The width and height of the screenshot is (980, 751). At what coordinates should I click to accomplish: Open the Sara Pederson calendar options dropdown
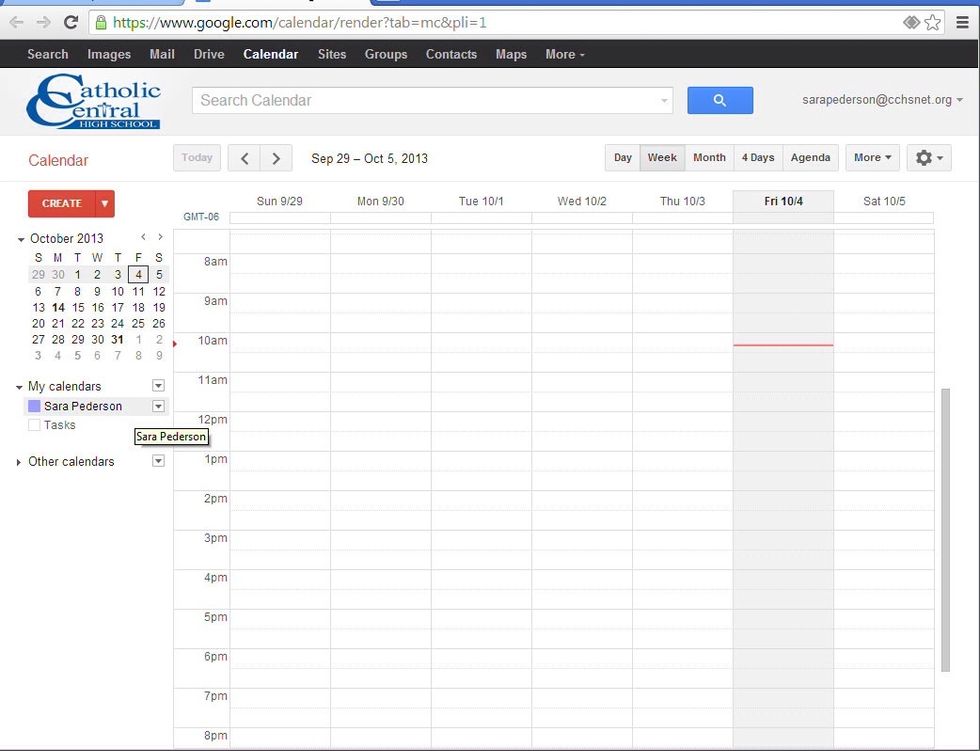[157, 406]
